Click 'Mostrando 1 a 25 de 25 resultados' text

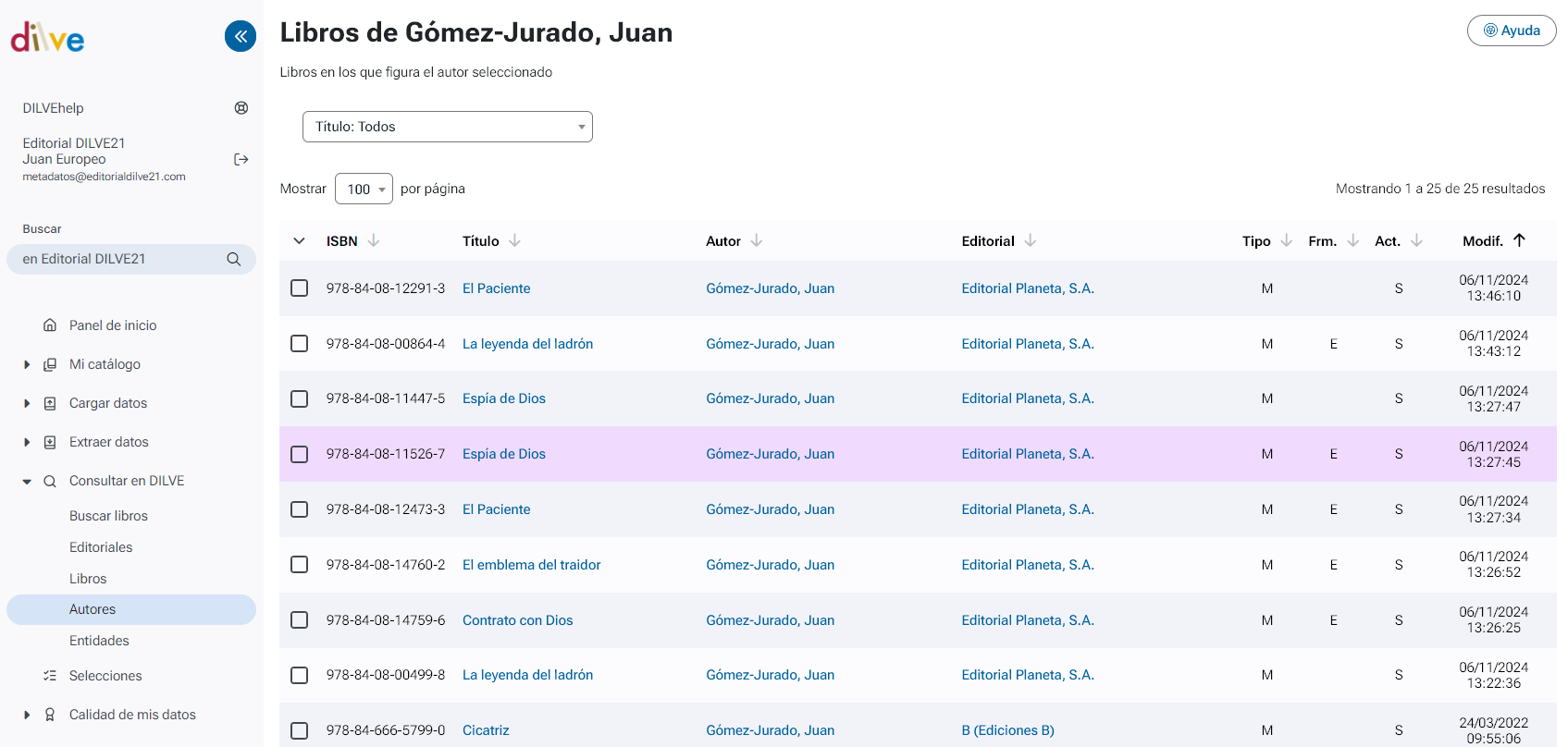(1440, 189)
